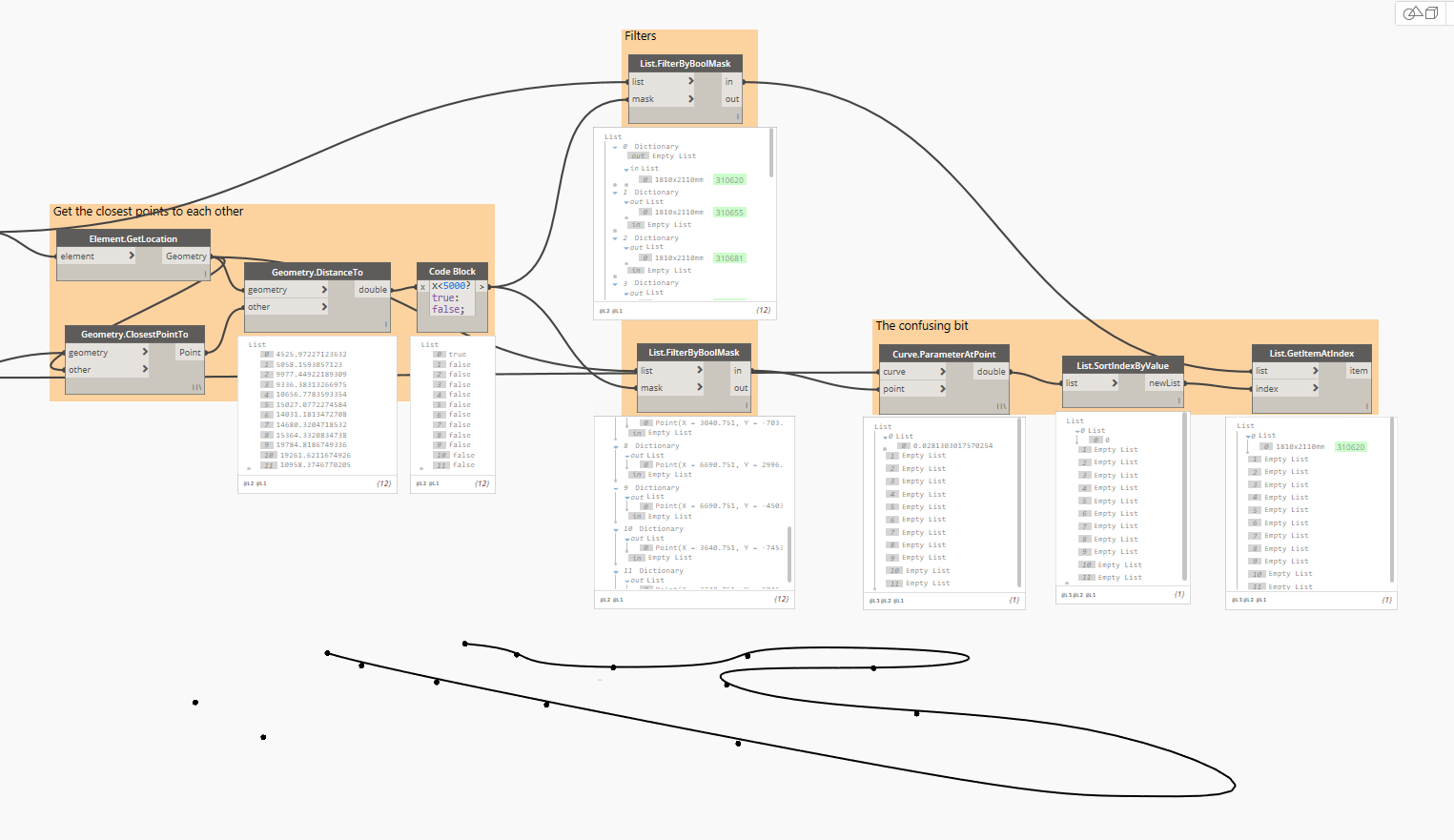Open geometry port chevron on Geometry.DistanceTo
Screen dimensions: 1454x840
tap(324, 290)
